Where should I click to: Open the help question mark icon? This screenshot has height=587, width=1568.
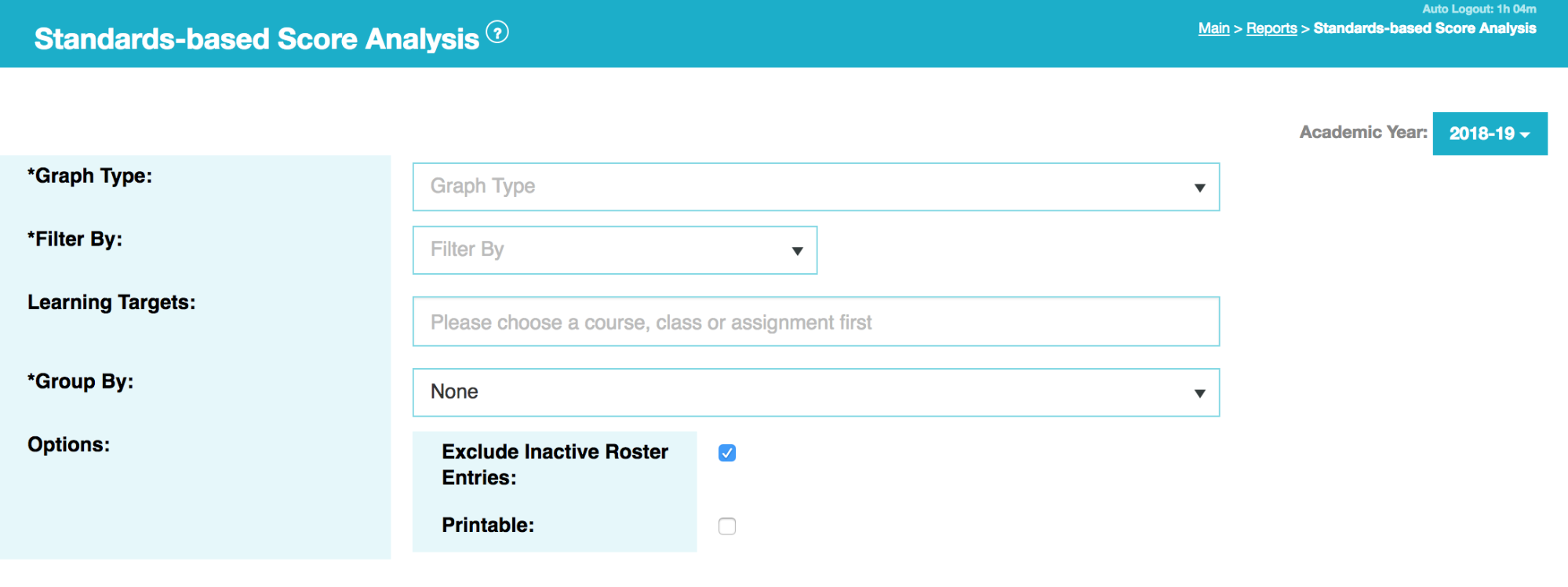tap(497, 32)
